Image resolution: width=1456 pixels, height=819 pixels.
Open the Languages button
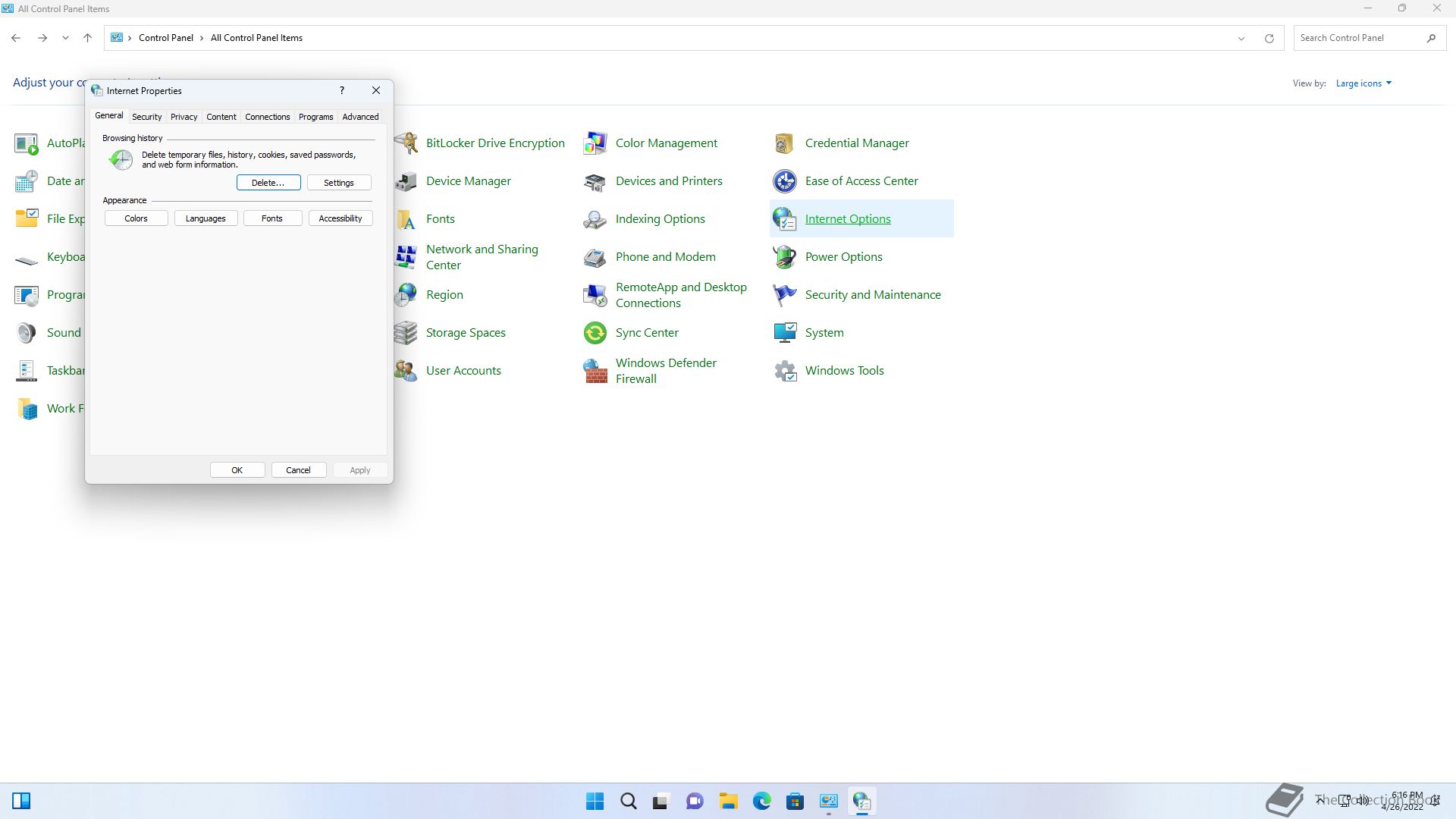206,218
